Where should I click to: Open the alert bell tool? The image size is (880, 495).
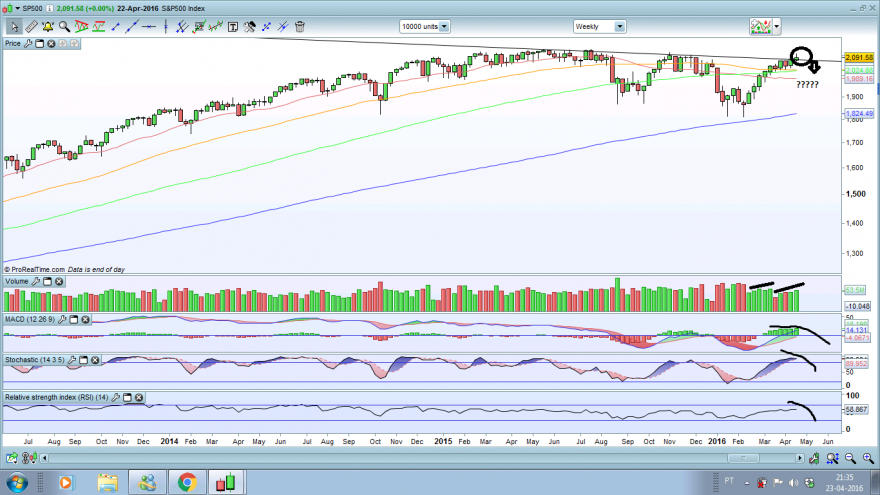(x=48, y=26)
